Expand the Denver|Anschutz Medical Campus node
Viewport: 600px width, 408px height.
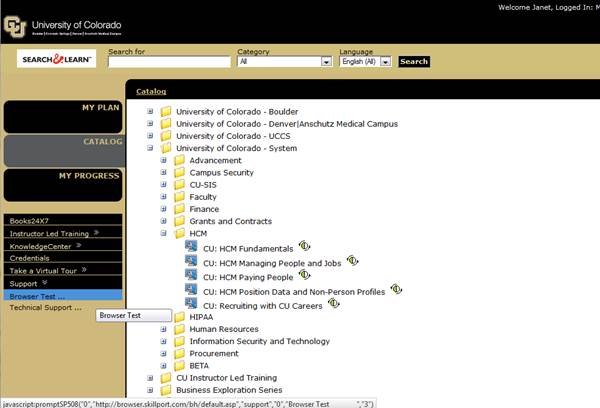pos(150,124)
